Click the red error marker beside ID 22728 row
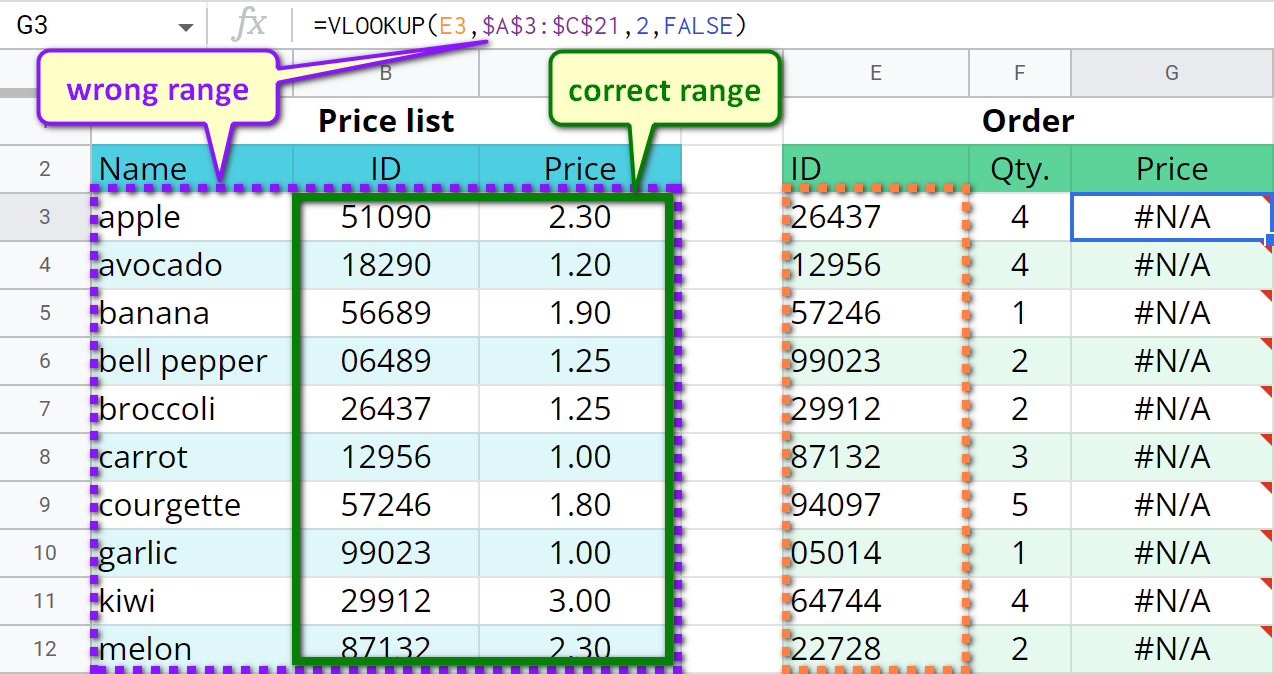The image size is (1274, 674). (x=1267, y=633)
